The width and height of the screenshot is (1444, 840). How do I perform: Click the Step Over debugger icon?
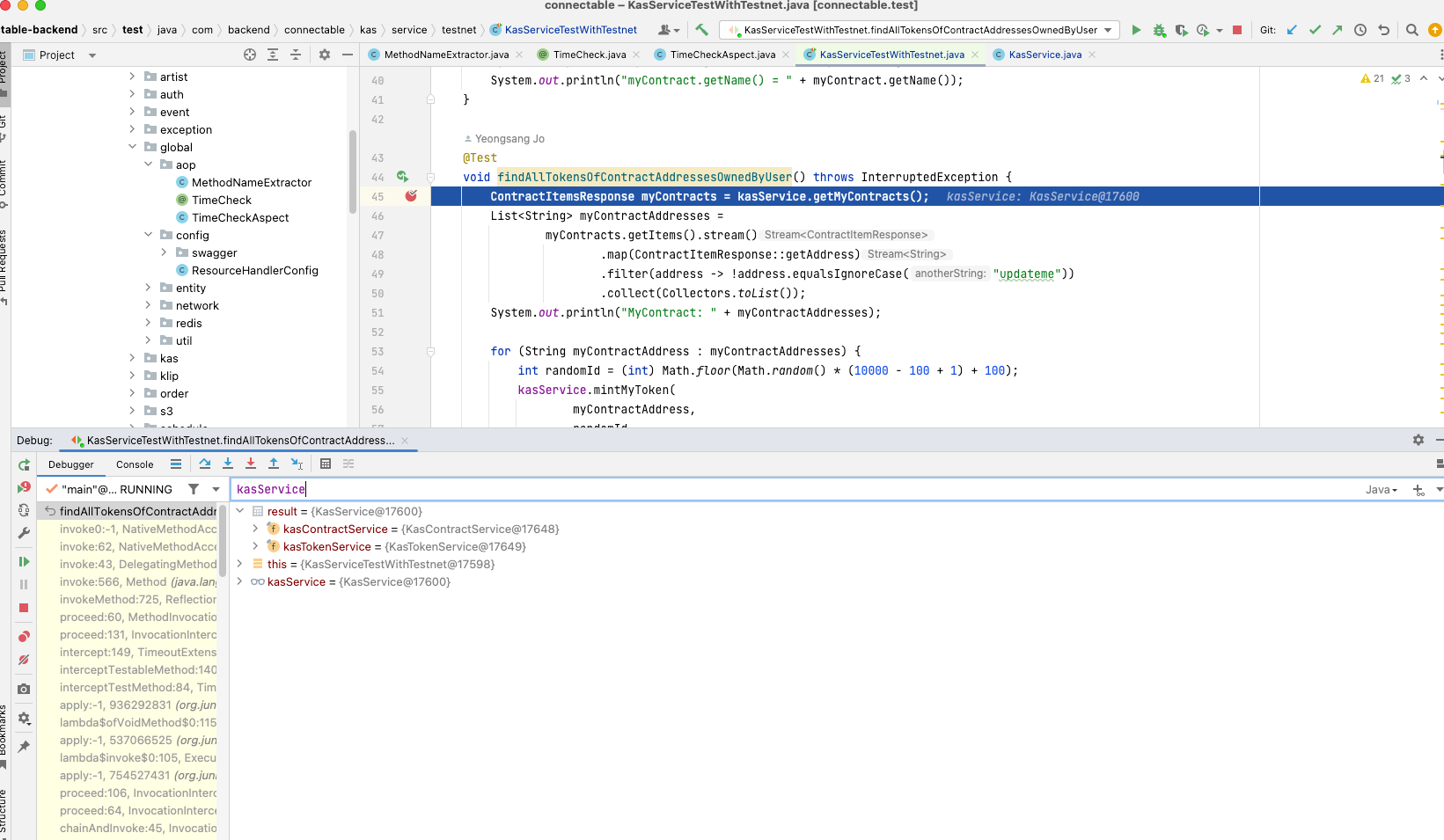205,464
